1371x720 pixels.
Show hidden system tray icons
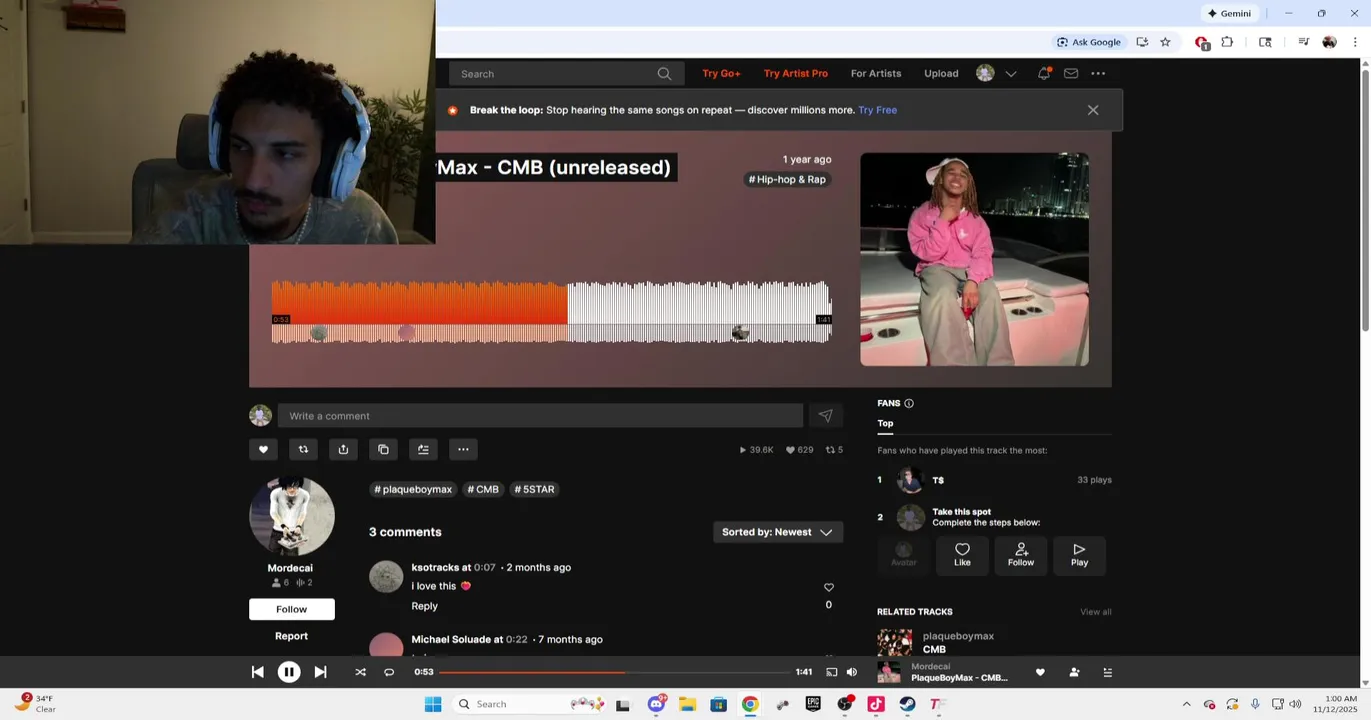[x=1186, y=704]
